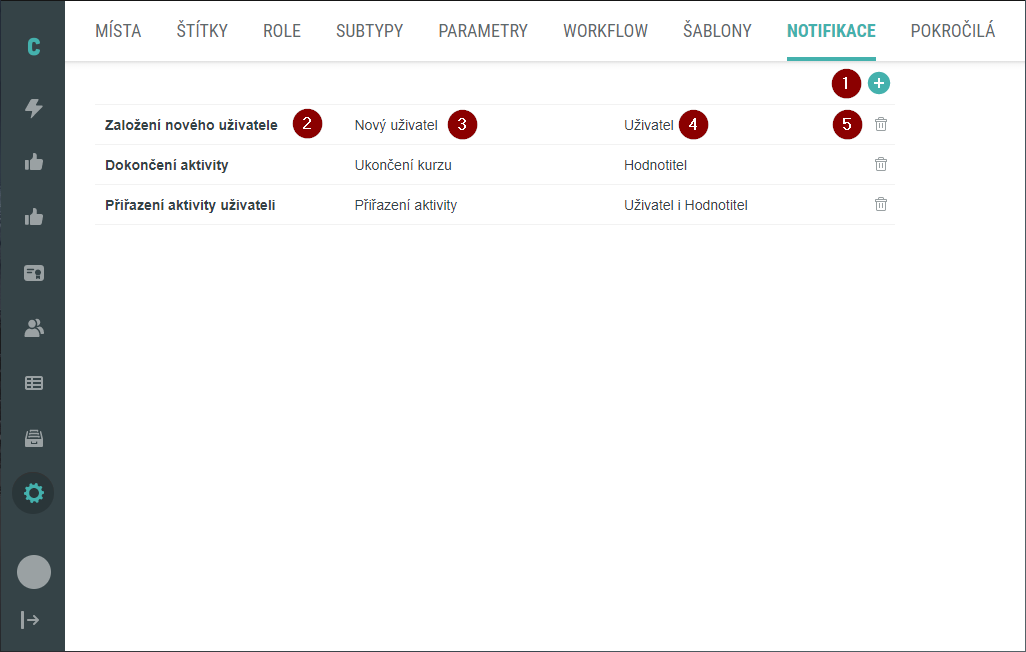This screenshot has height=652, width=1026.
Task: Select the table view icon in sidebar
Action: tap(33, 382)
